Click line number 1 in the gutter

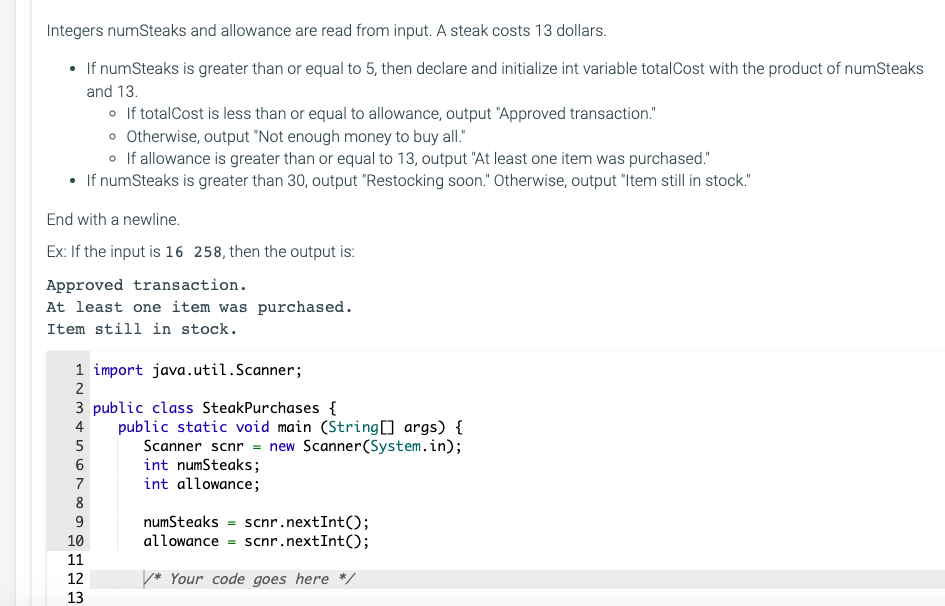click(x=78, y=370)
